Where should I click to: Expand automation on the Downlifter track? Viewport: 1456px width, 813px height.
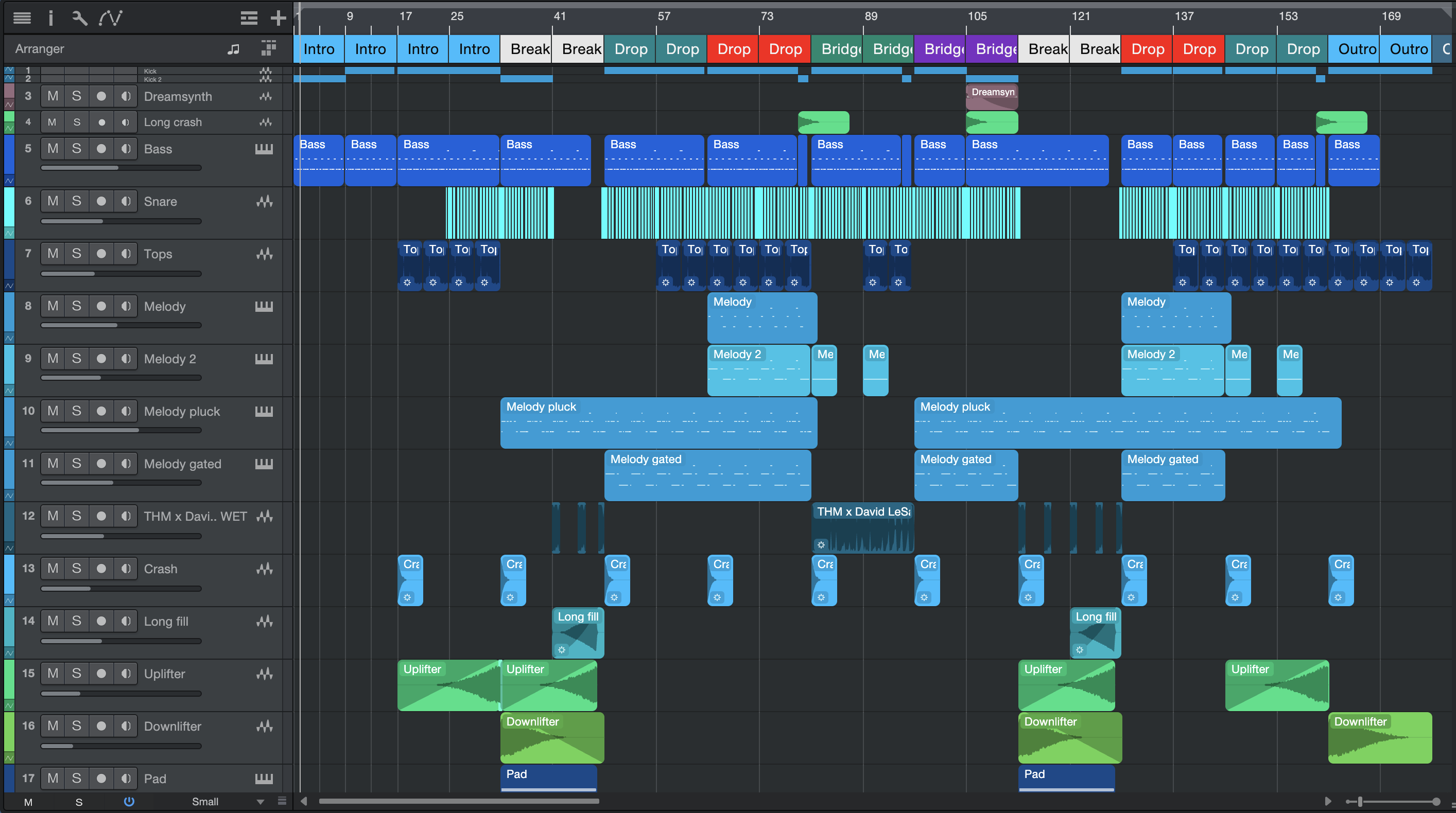coord(9,758)
